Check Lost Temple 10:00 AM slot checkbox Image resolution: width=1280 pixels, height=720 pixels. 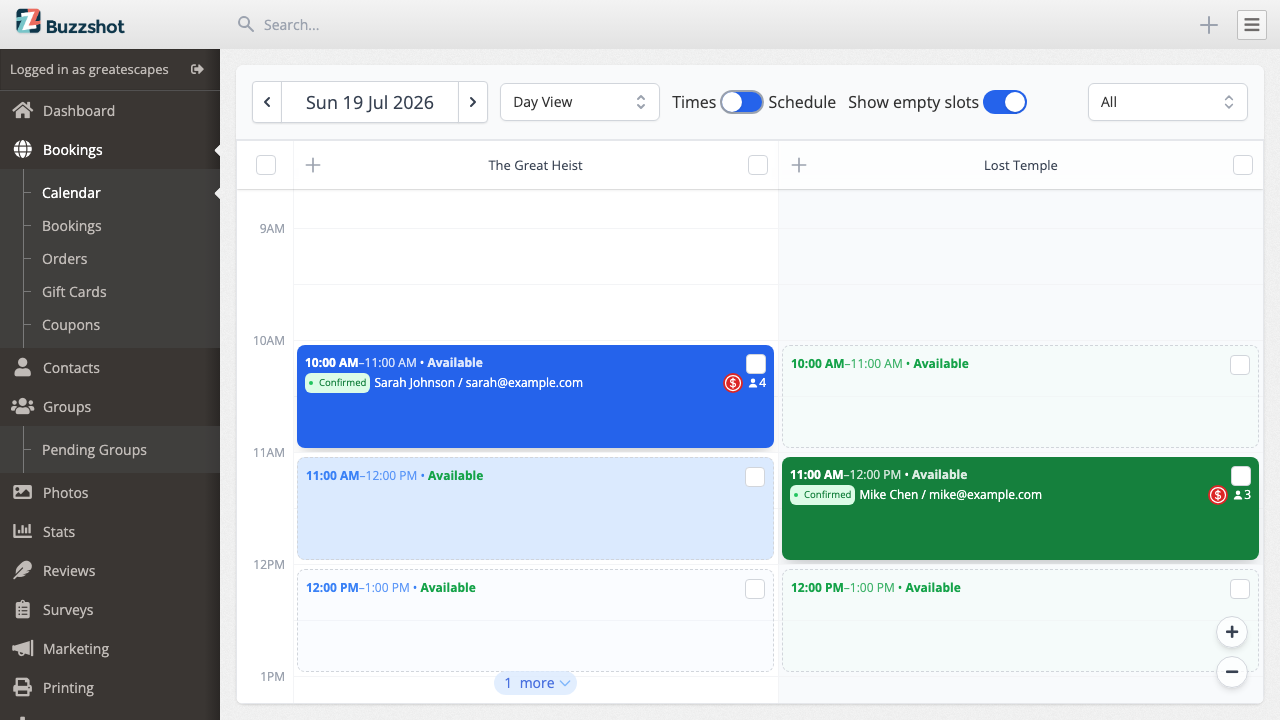pos(1240,365)
